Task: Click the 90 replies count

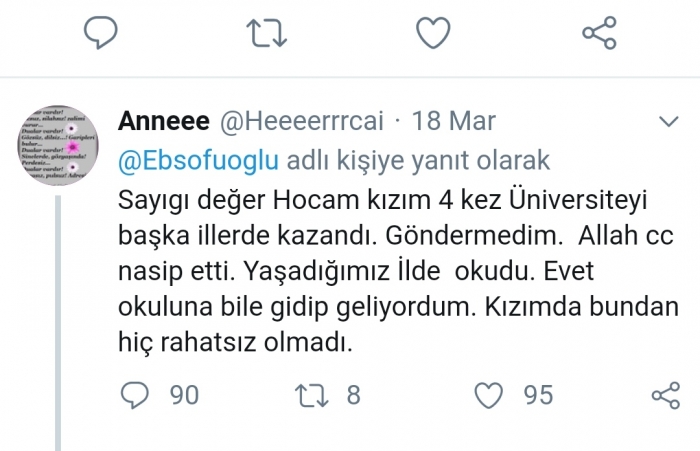Action: pos(183,395)
